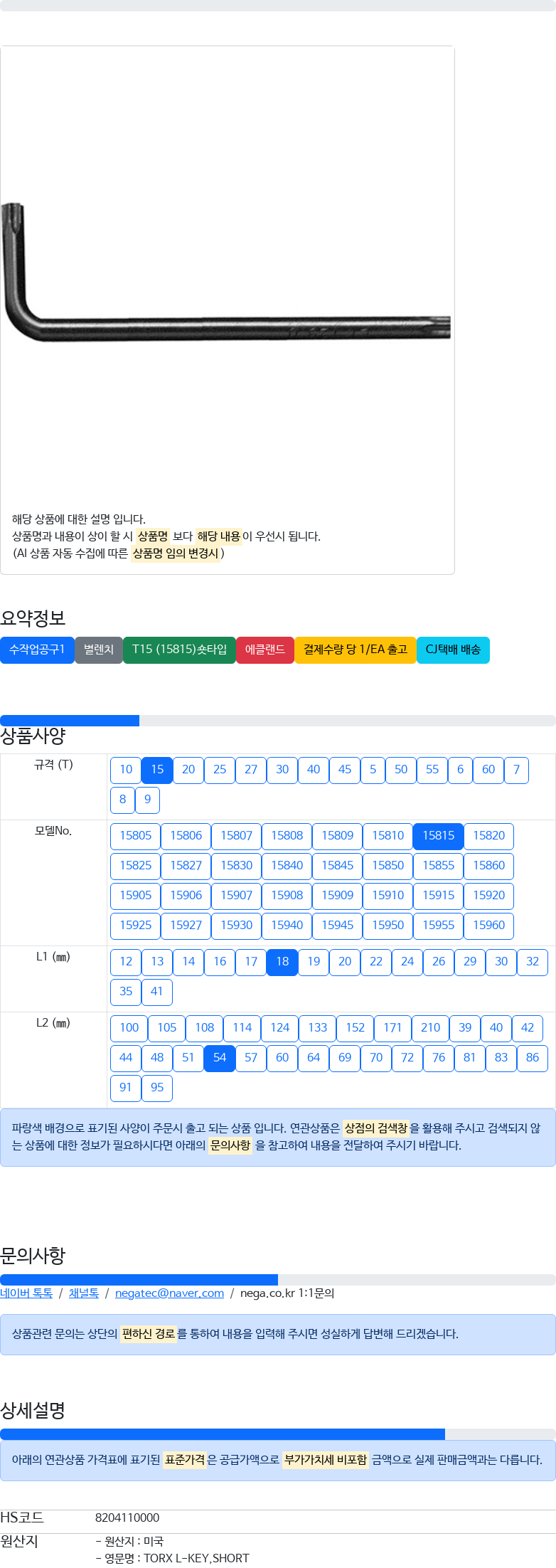Click the T15 (15815)숏타입 green tag

click(179, 650)
